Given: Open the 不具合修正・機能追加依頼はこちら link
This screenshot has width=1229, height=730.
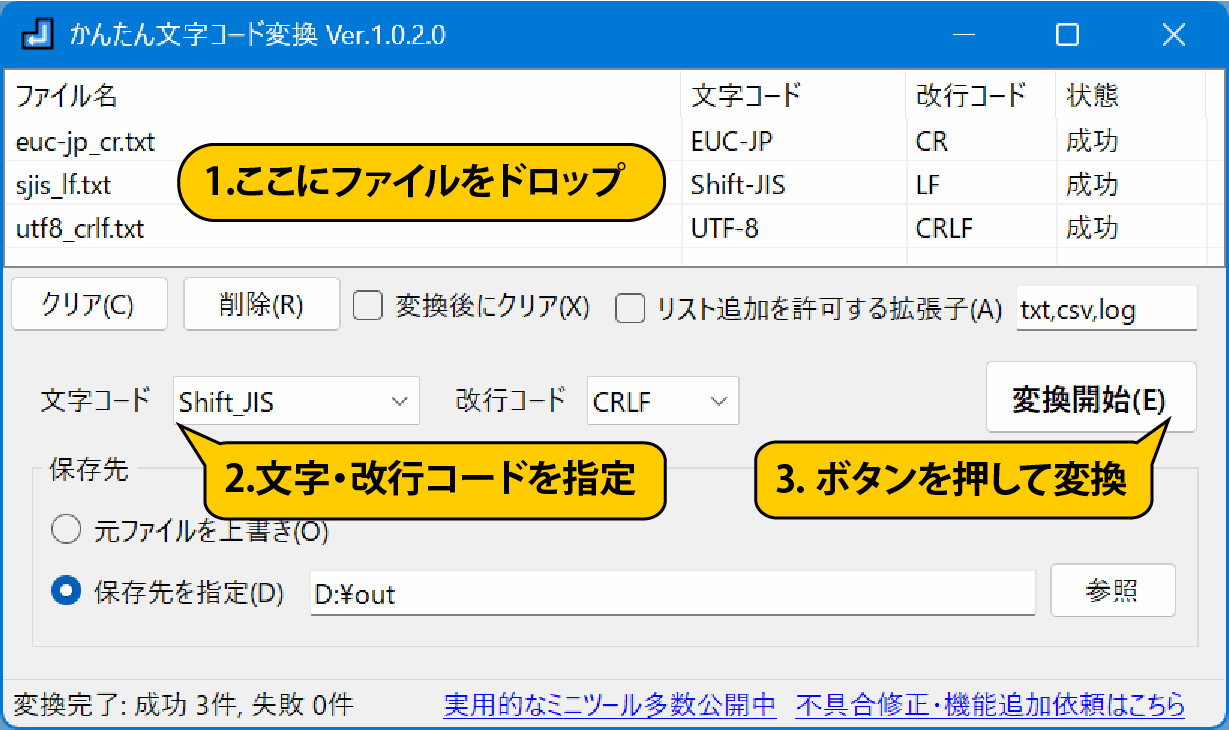Looking at the screenshot, I should (992, 706).
